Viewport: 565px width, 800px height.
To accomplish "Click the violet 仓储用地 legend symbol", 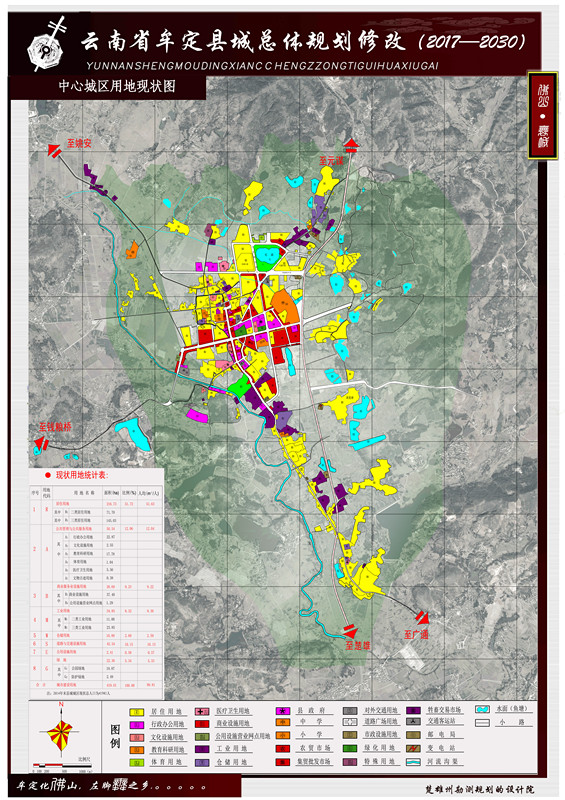I will point(202,762).
